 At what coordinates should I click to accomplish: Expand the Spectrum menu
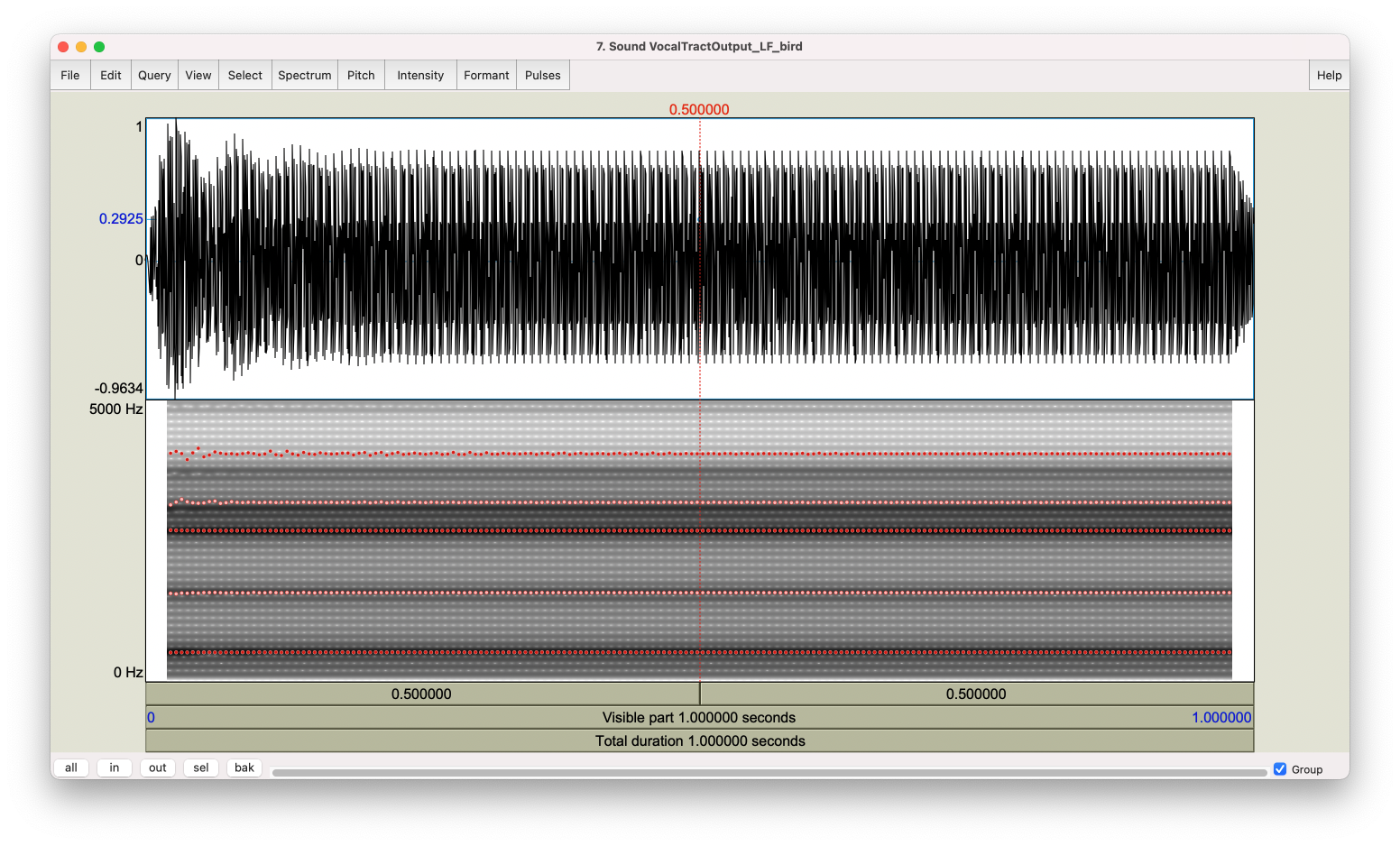tap(305, 76)
